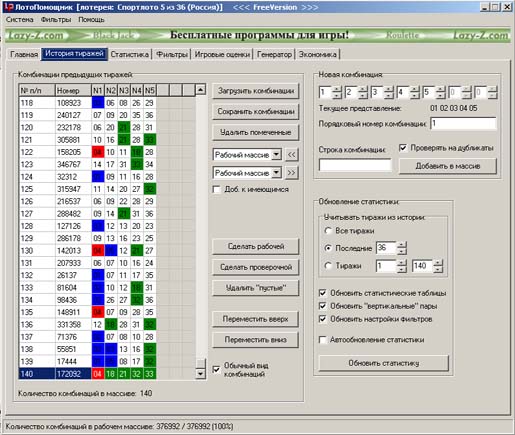
Task: Click the 'Строка комбинации' input field
Action: (355, 165)
